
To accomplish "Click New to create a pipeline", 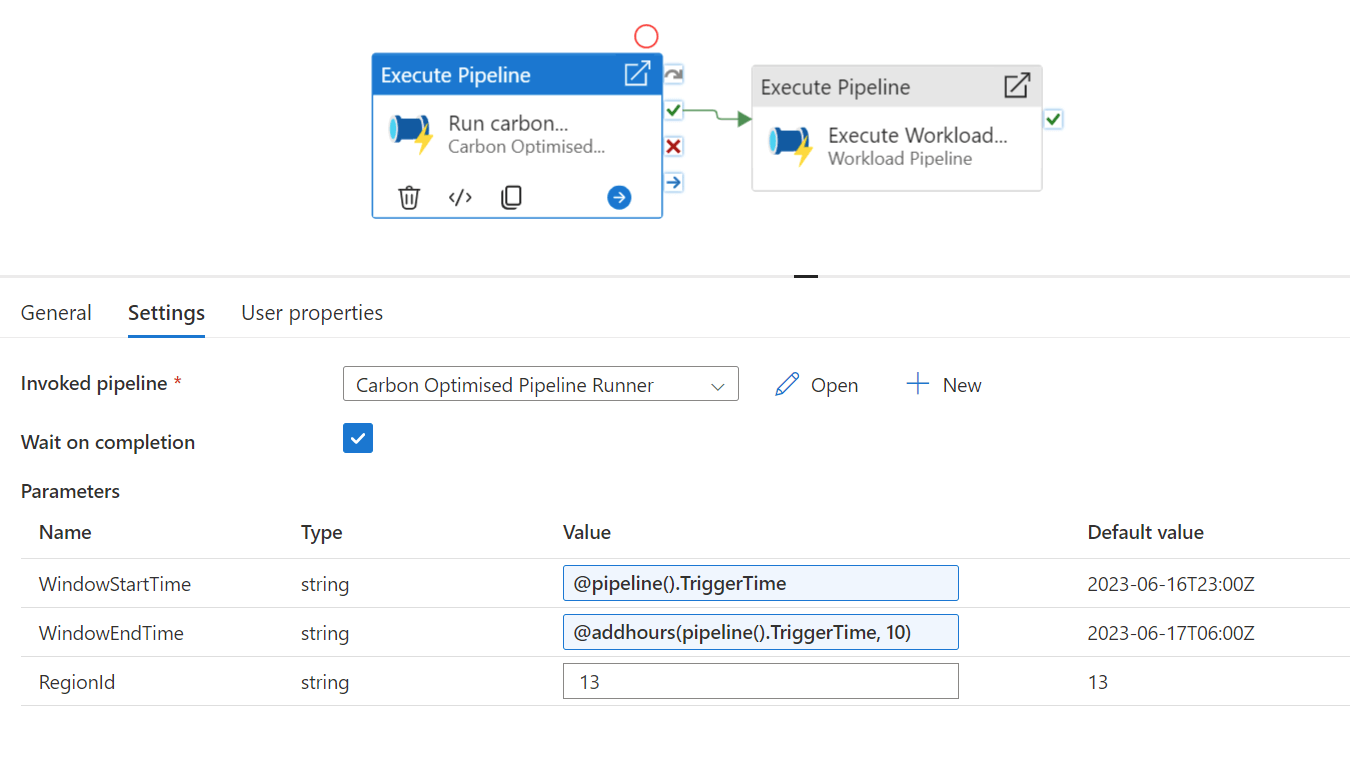I will point(943,385).
